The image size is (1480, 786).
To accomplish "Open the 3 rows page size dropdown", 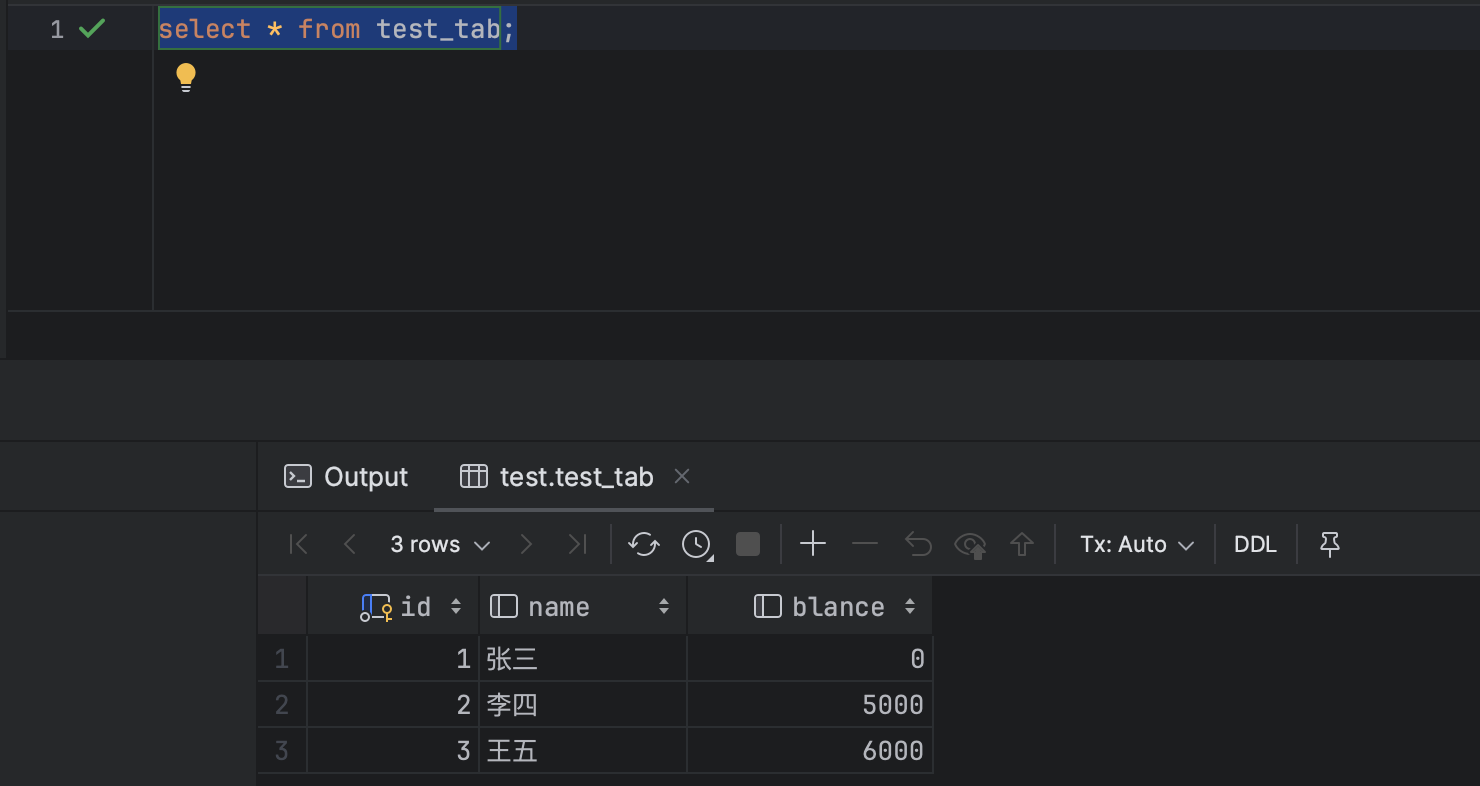I will [x=440, y=544].
